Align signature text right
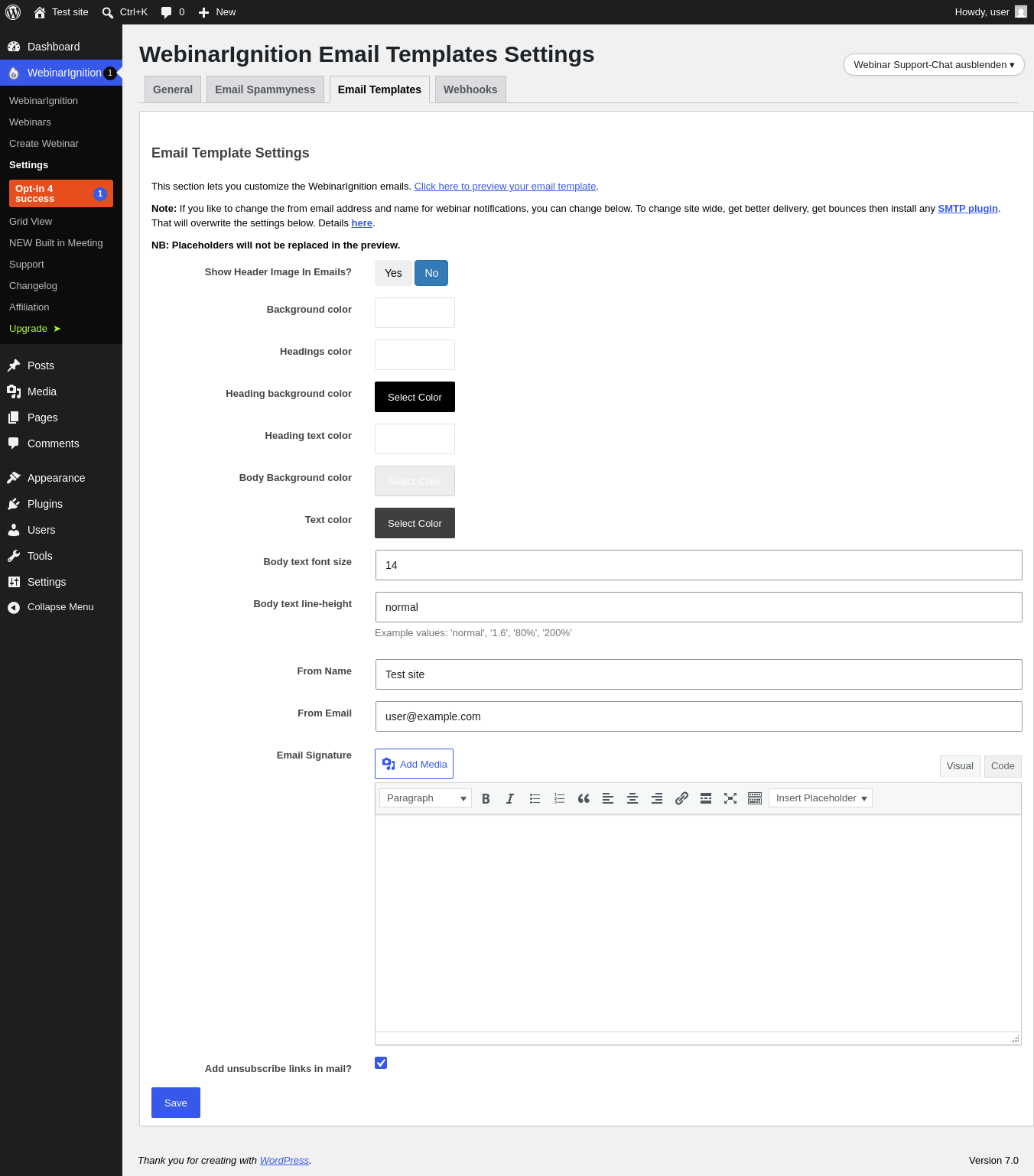The width and height of the screenshot is (1034, 1176). click(657, 798)
